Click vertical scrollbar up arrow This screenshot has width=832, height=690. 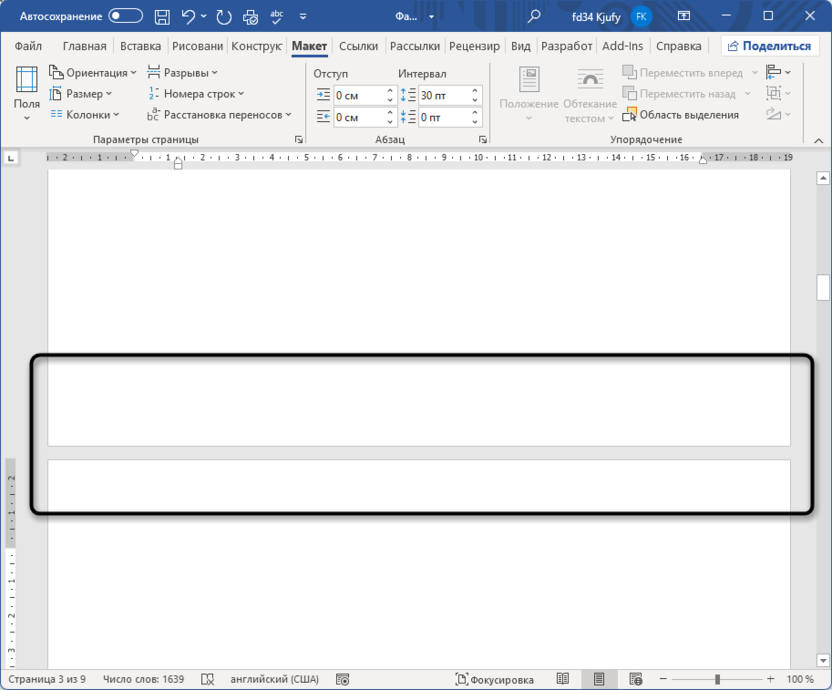click(x=823, y=178)
